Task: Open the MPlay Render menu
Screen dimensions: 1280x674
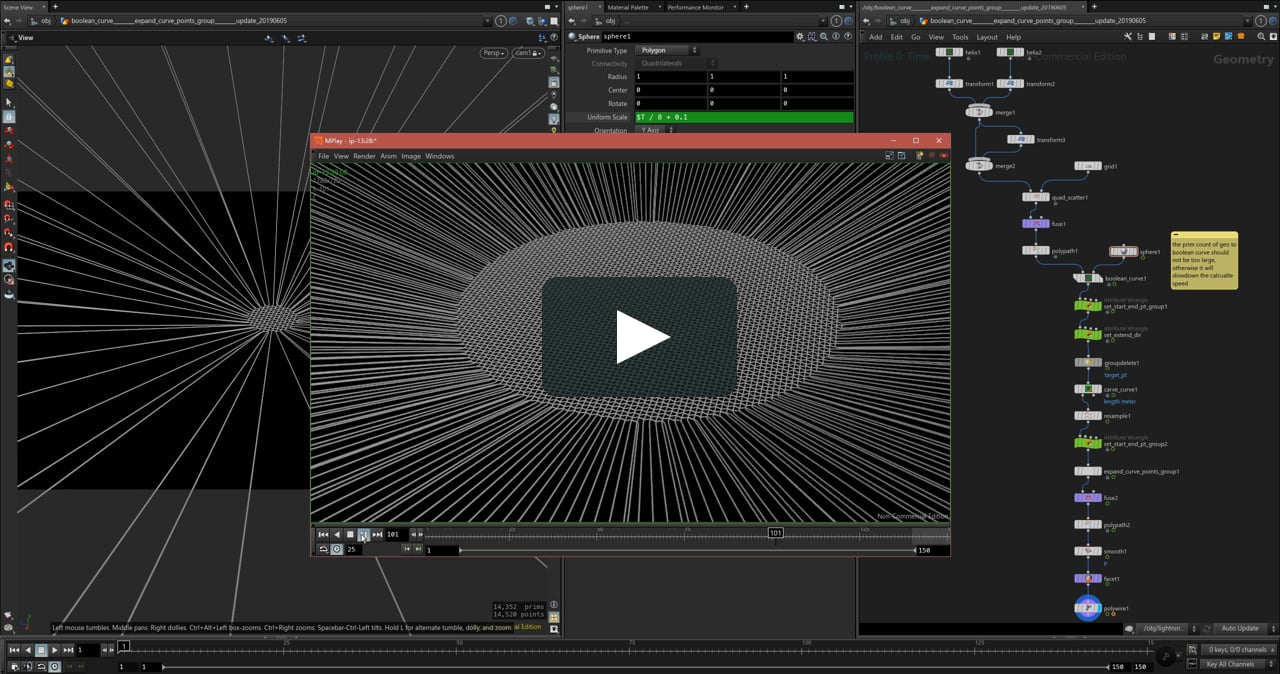Action: (x=364, y=156)
